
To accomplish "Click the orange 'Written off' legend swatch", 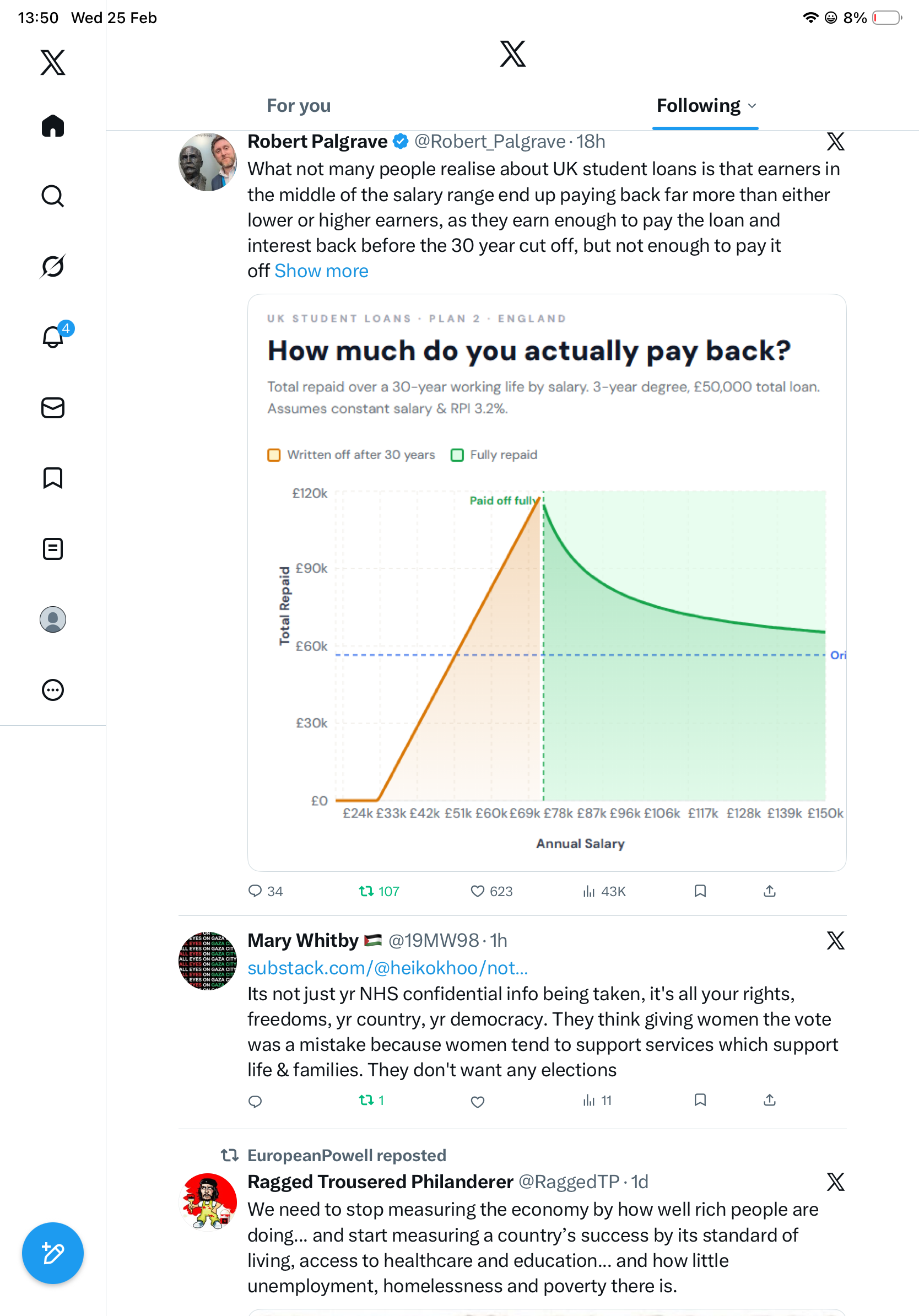I will pos(274,455).
